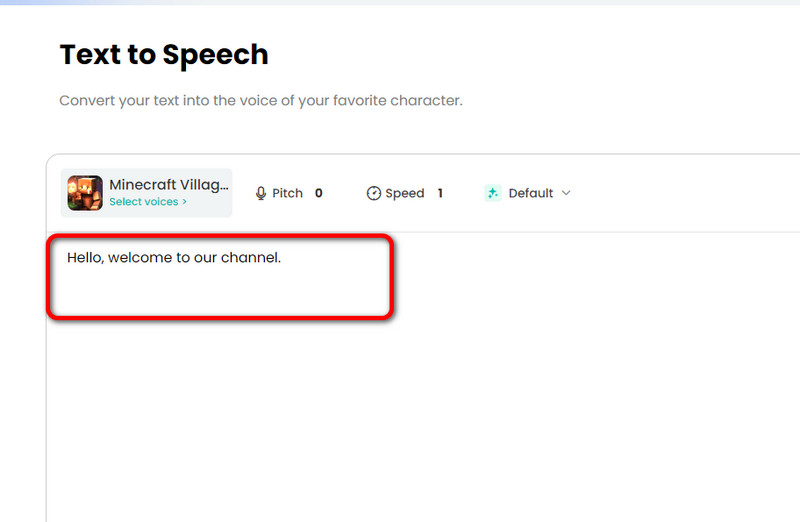Click the small arrow after Select voices
The height and width of the screenshot is (522, 800).
click(184, 202)
